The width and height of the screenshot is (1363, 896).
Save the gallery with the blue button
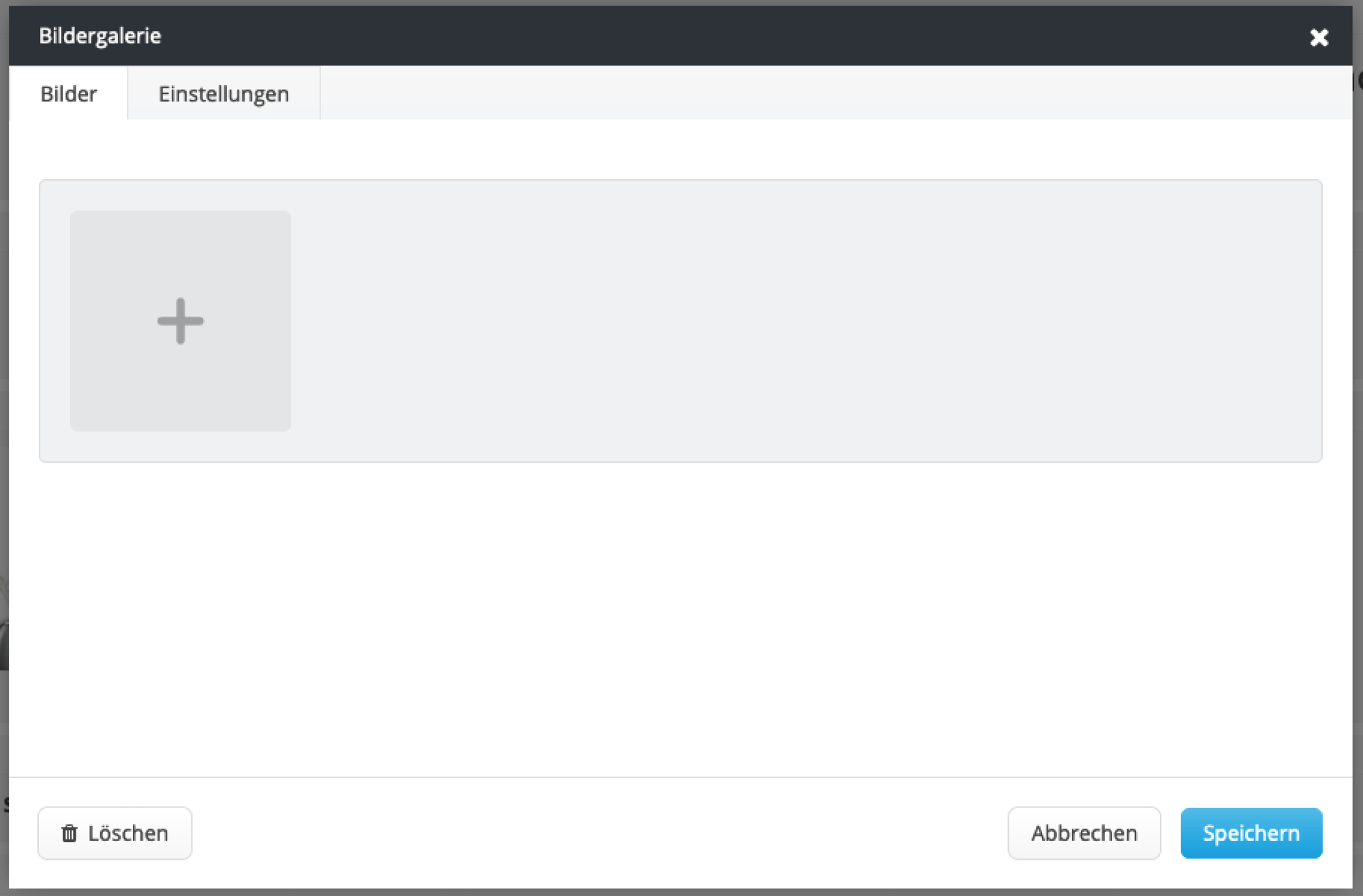point(1251,833)
